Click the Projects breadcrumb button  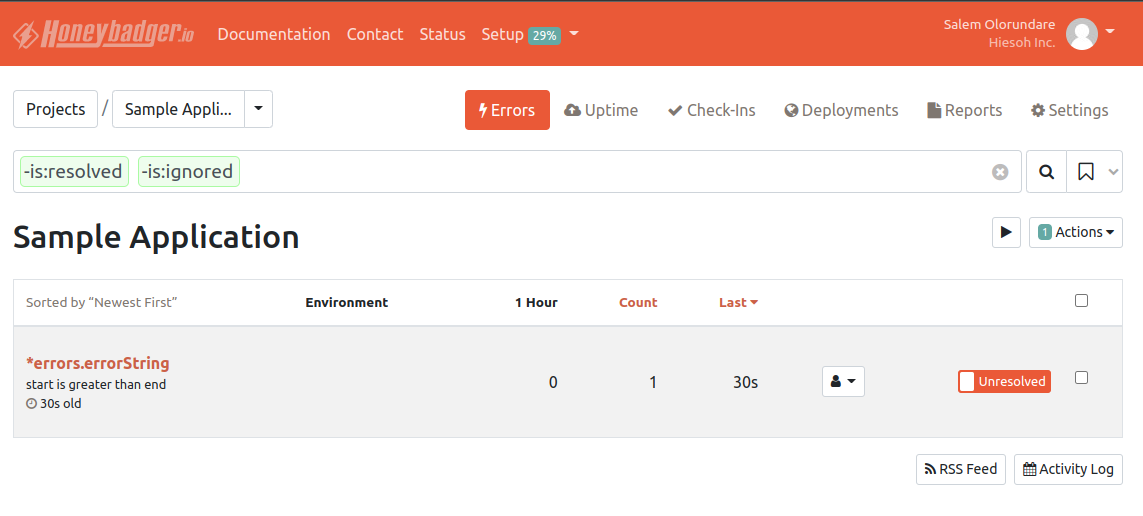pyautogui.click(x=55, y=109)
